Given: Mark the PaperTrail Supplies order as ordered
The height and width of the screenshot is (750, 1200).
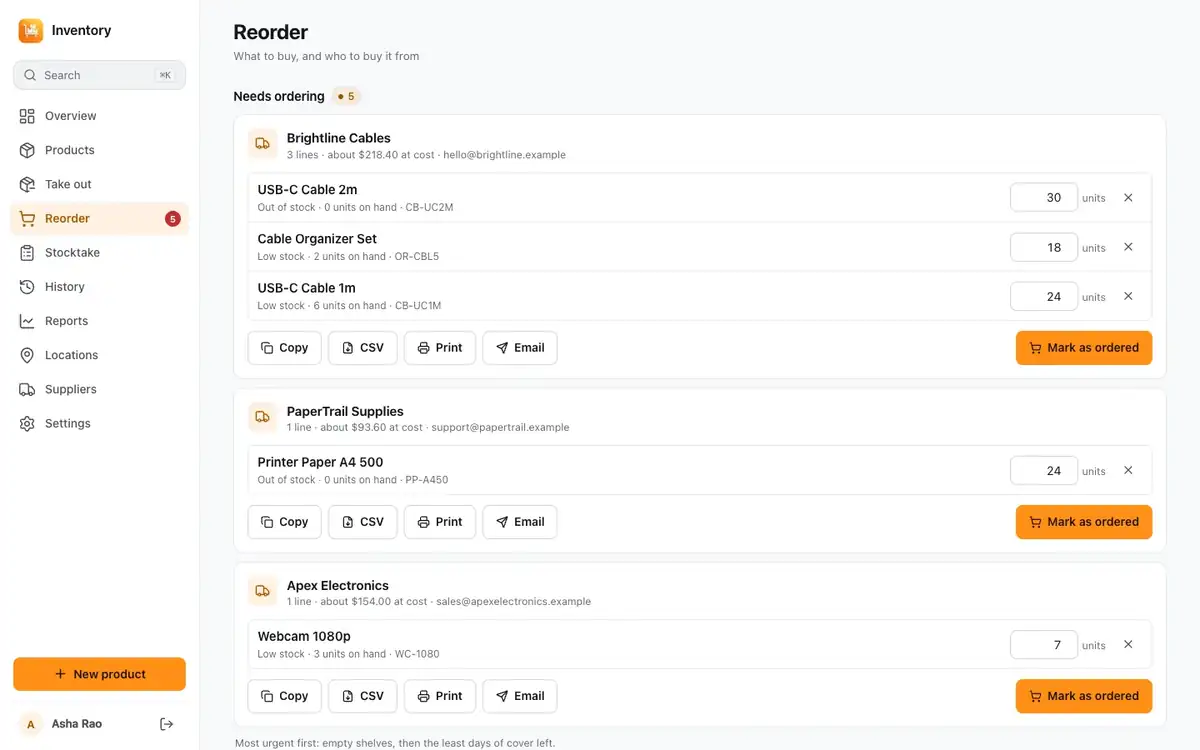Looking at the screenshot, I should [x=1084, y=522].
